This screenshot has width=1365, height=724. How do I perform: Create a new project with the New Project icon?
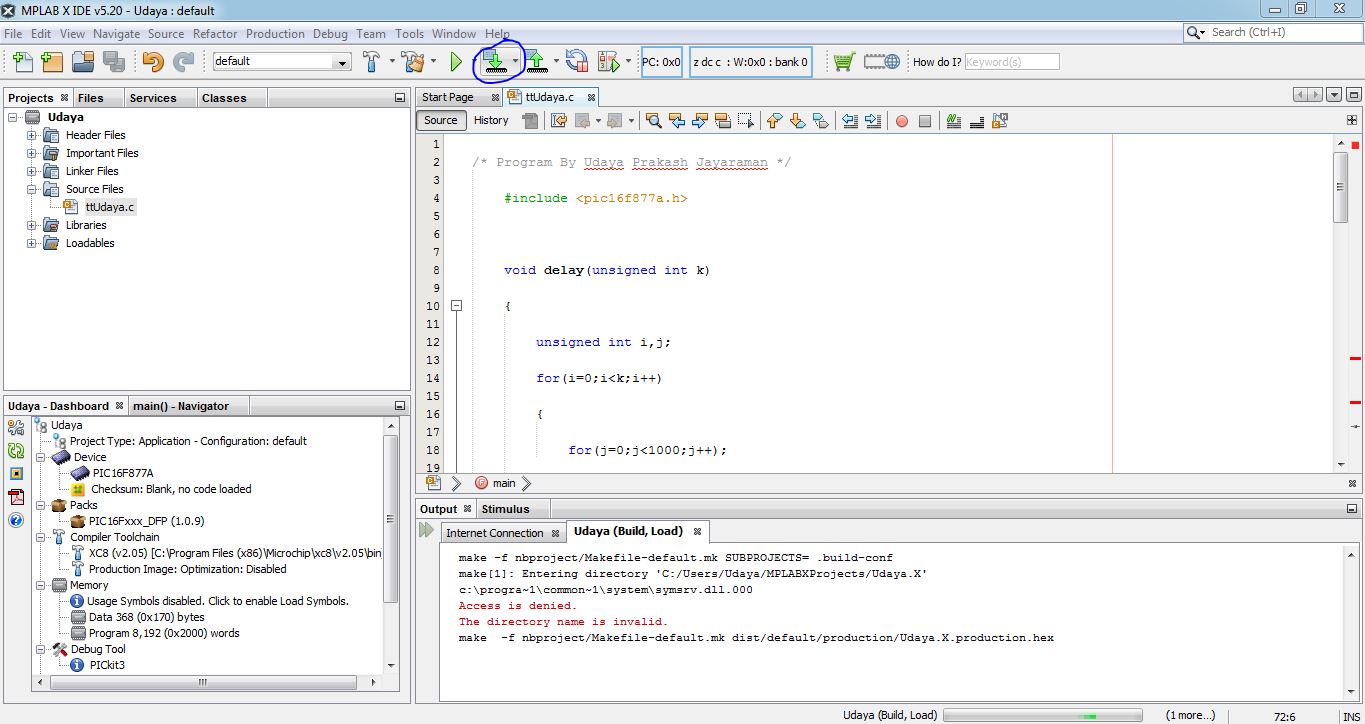49,61
